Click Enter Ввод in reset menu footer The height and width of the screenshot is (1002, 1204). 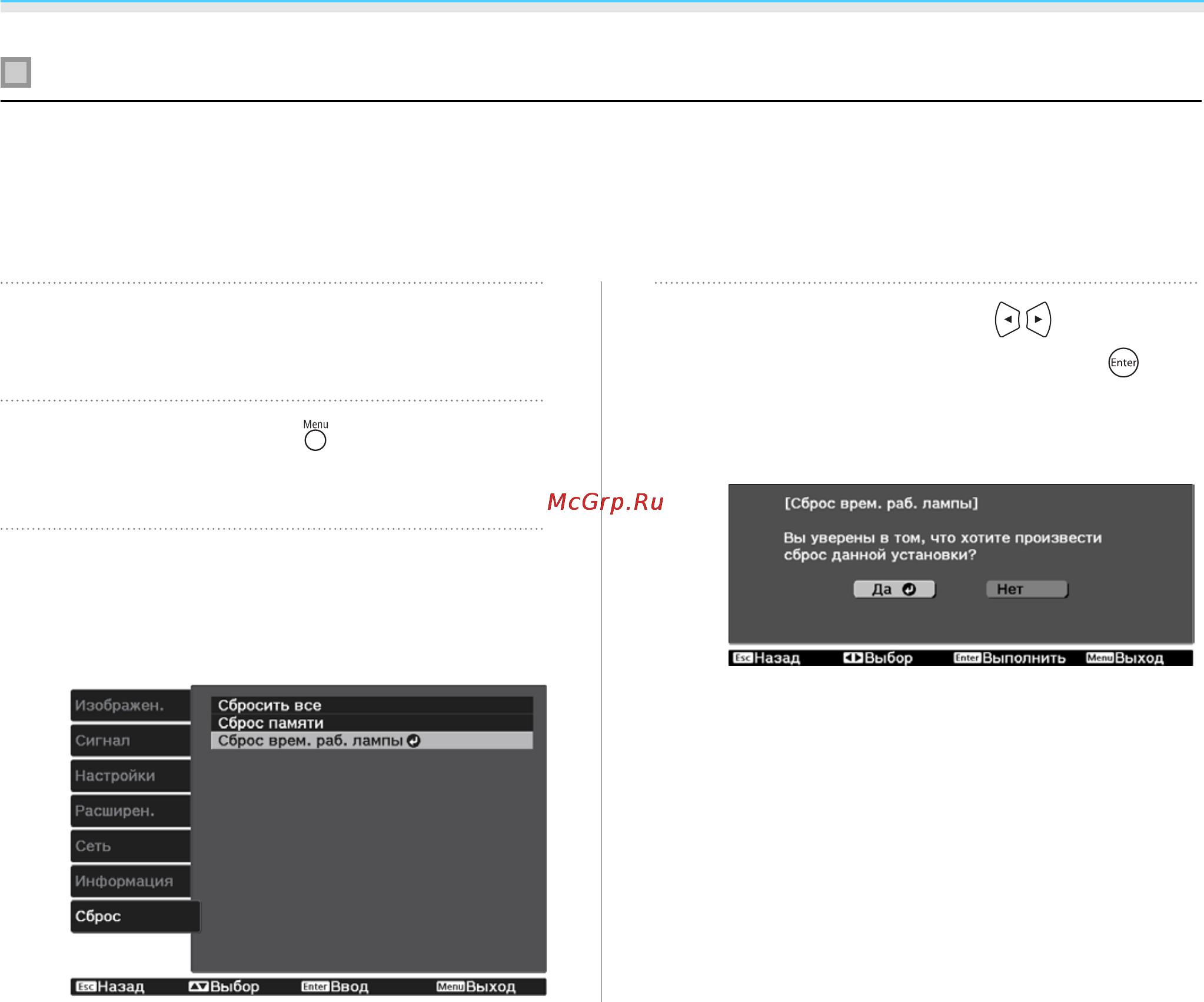(x=335, y=987)
